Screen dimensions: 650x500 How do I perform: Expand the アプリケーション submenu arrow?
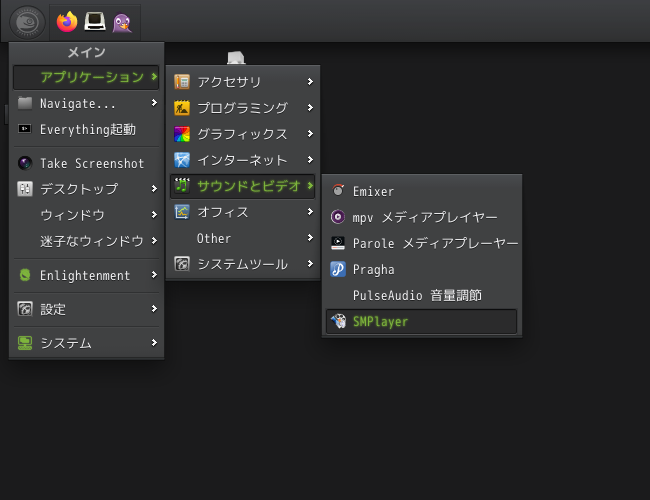154,77
